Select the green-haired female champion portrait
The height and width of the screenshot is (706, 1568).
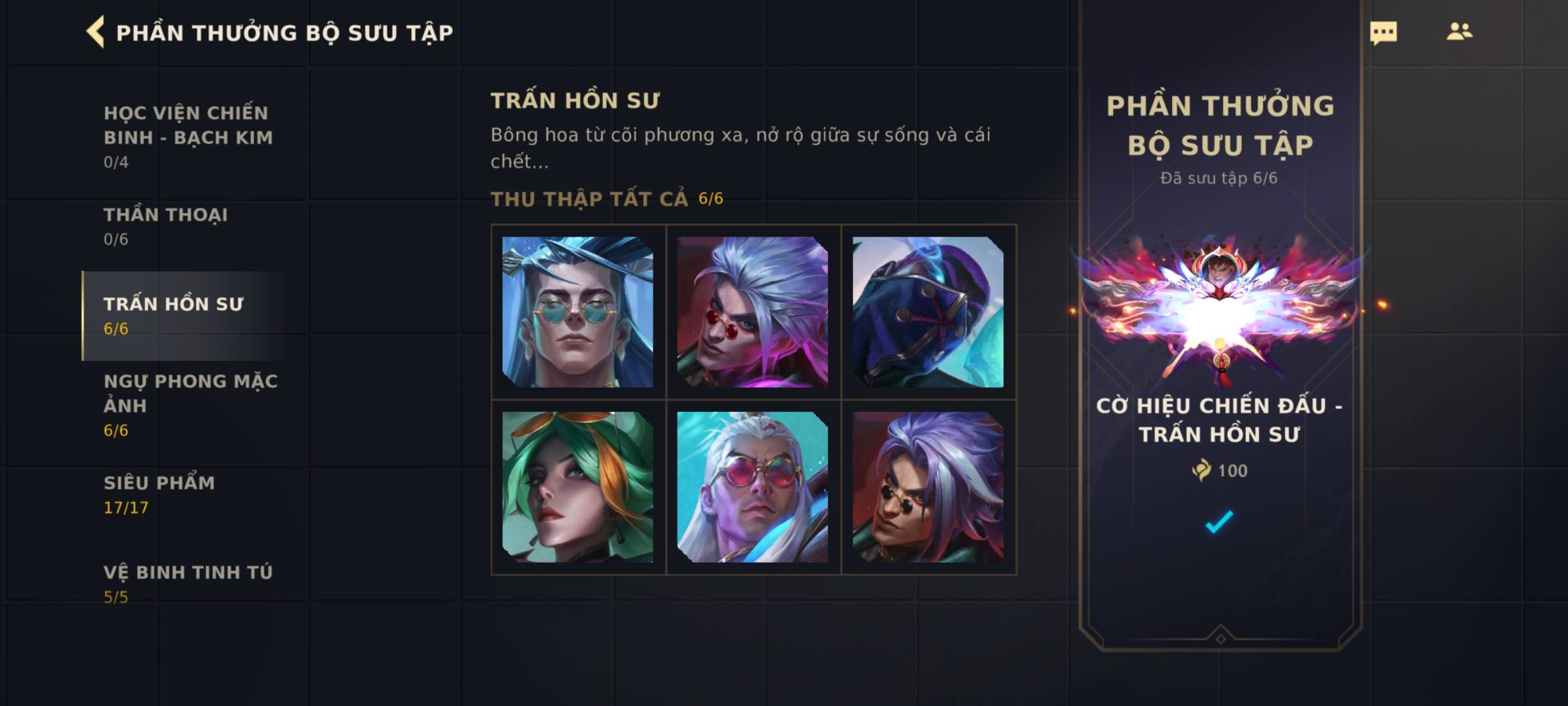pos(578,487)
